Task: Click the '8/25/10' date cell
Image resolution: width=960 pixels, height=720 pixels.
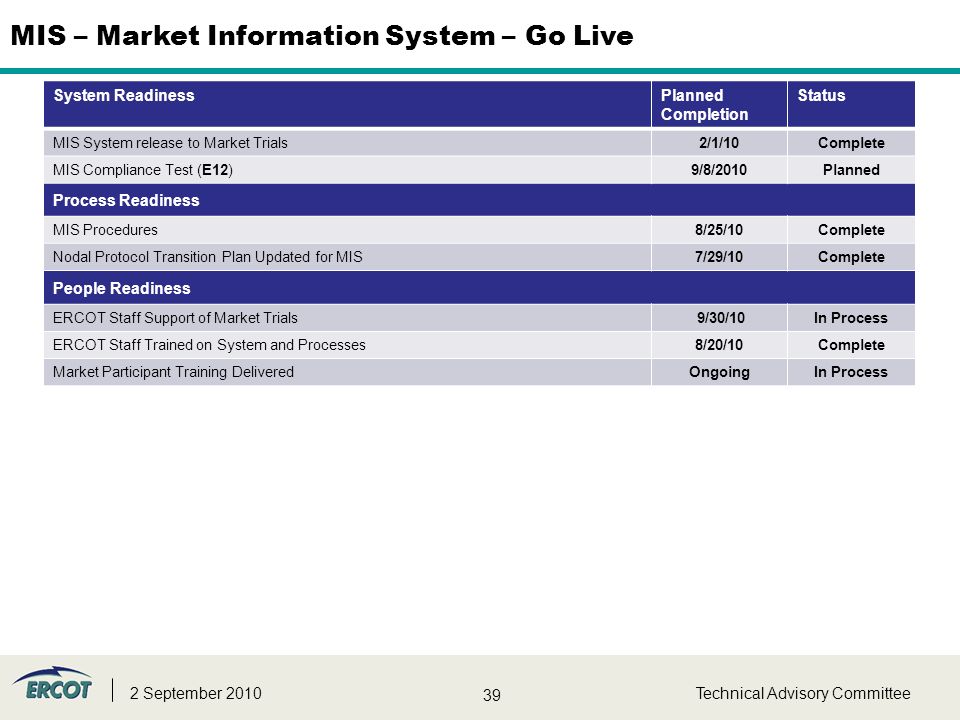Action: pyautogui.click(x=719, y=230)
